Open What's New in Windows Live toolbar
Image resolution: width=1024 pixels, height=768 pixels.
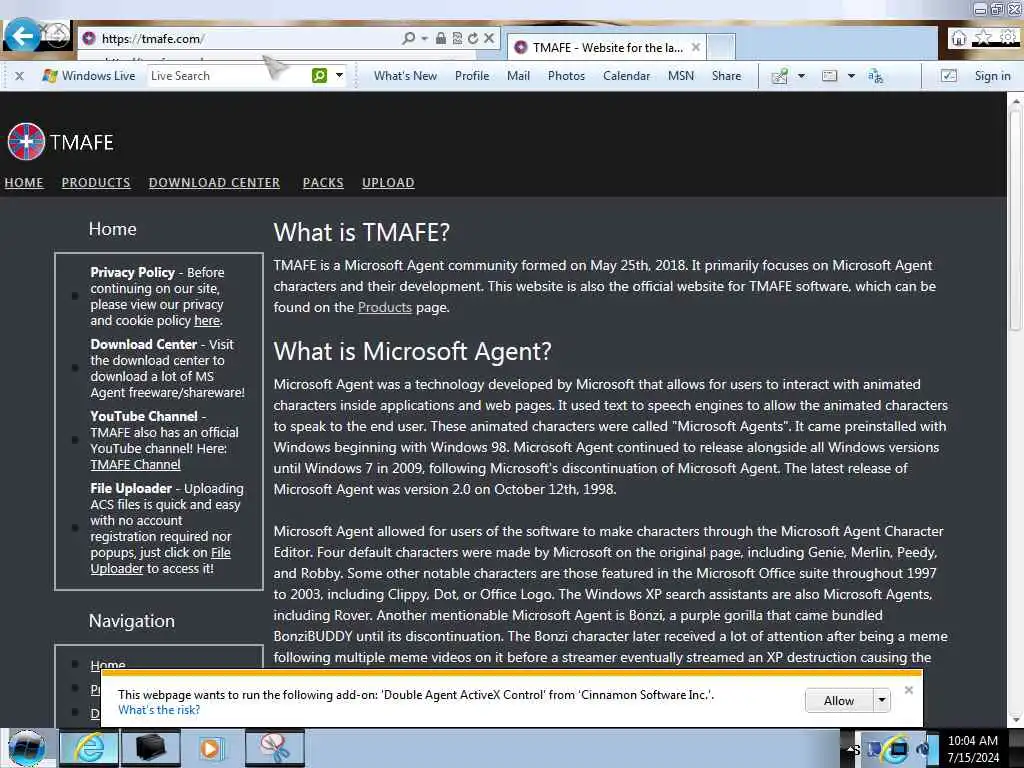[x=405, y=76]
